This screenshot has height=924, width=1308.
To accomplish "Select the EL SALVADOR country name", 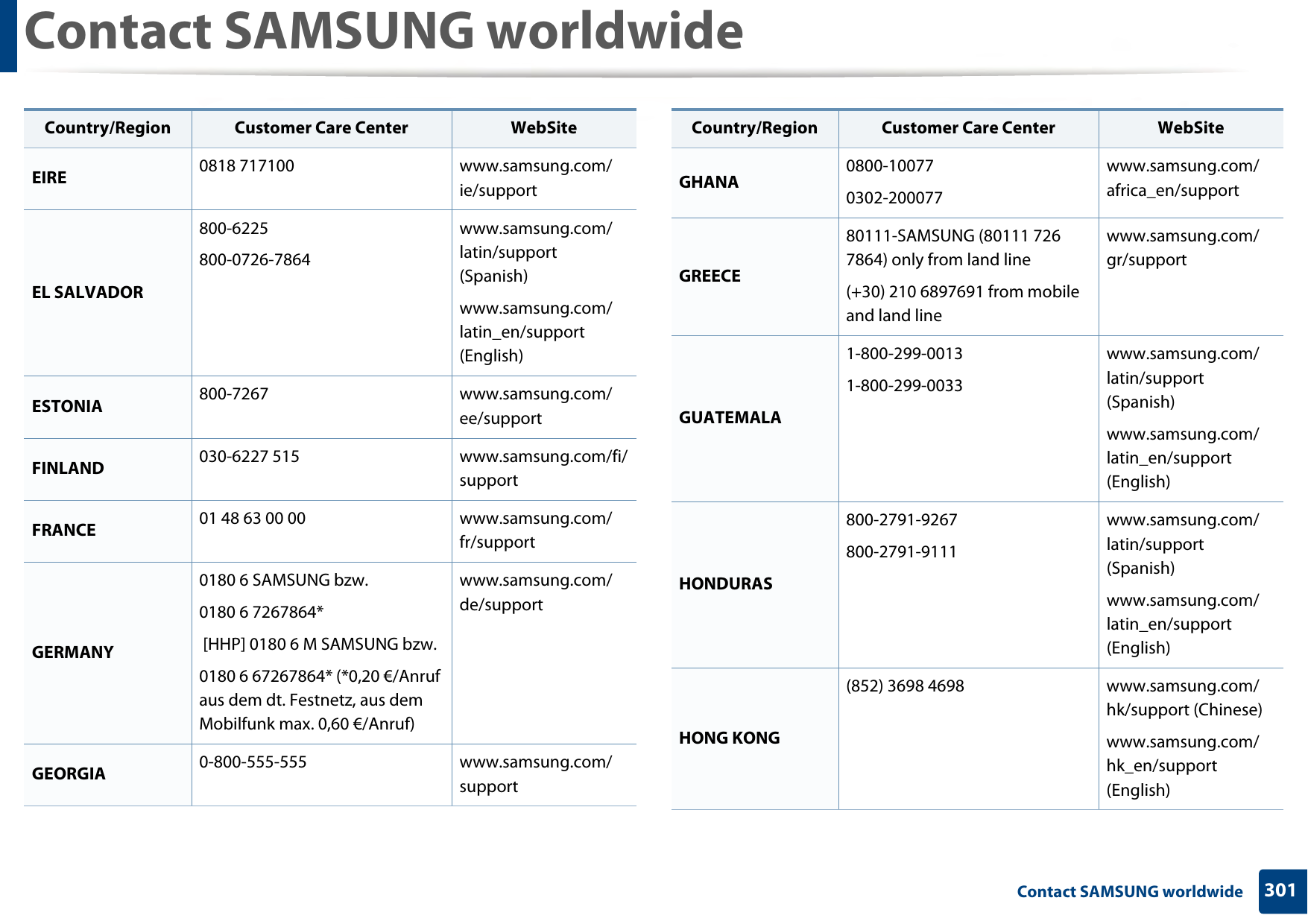I will pyautogui.click(x=87, y=293).
